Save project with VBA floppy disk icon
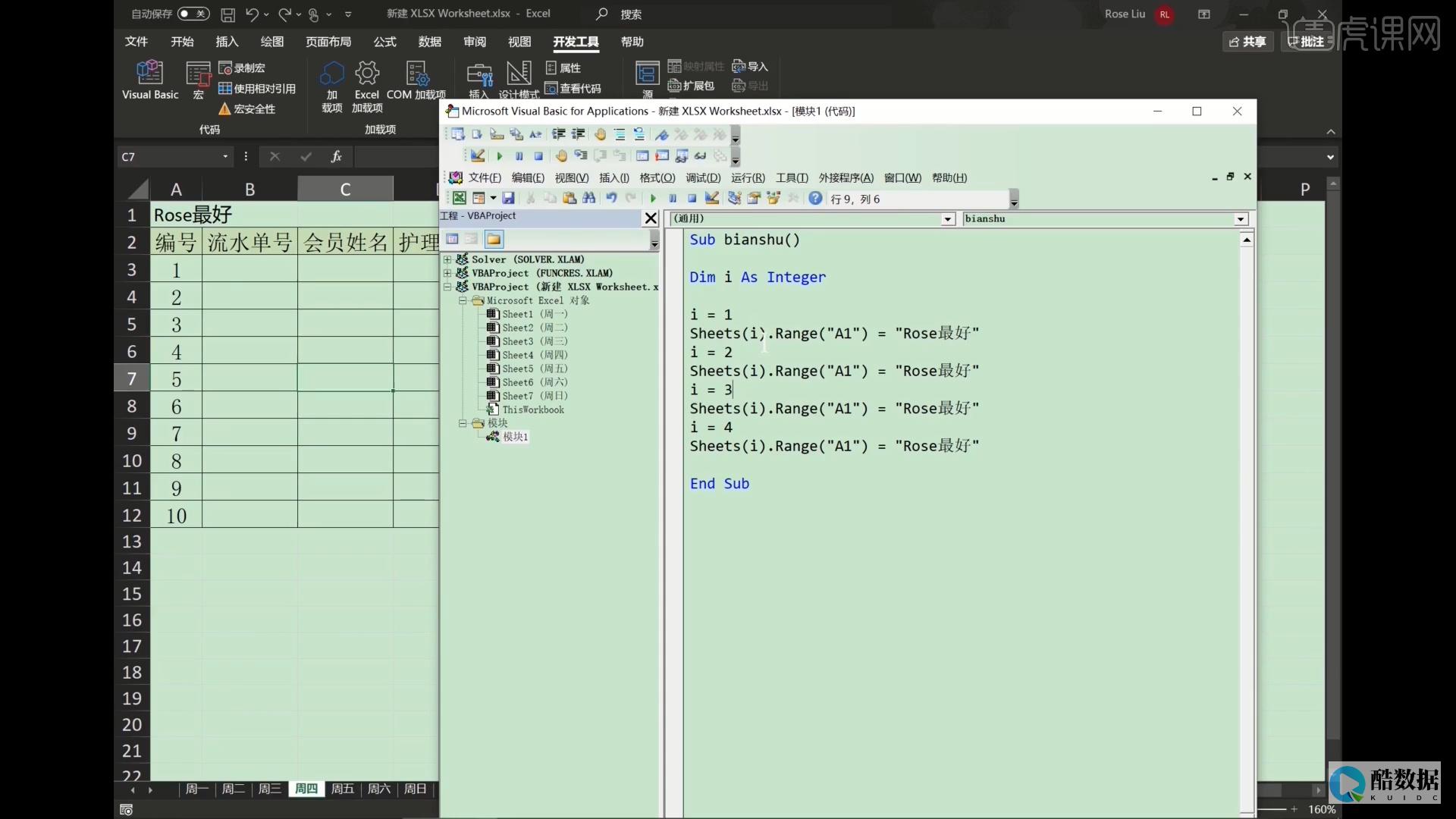Viewport: 1456px width, 819px height. [x=508, y=199]
